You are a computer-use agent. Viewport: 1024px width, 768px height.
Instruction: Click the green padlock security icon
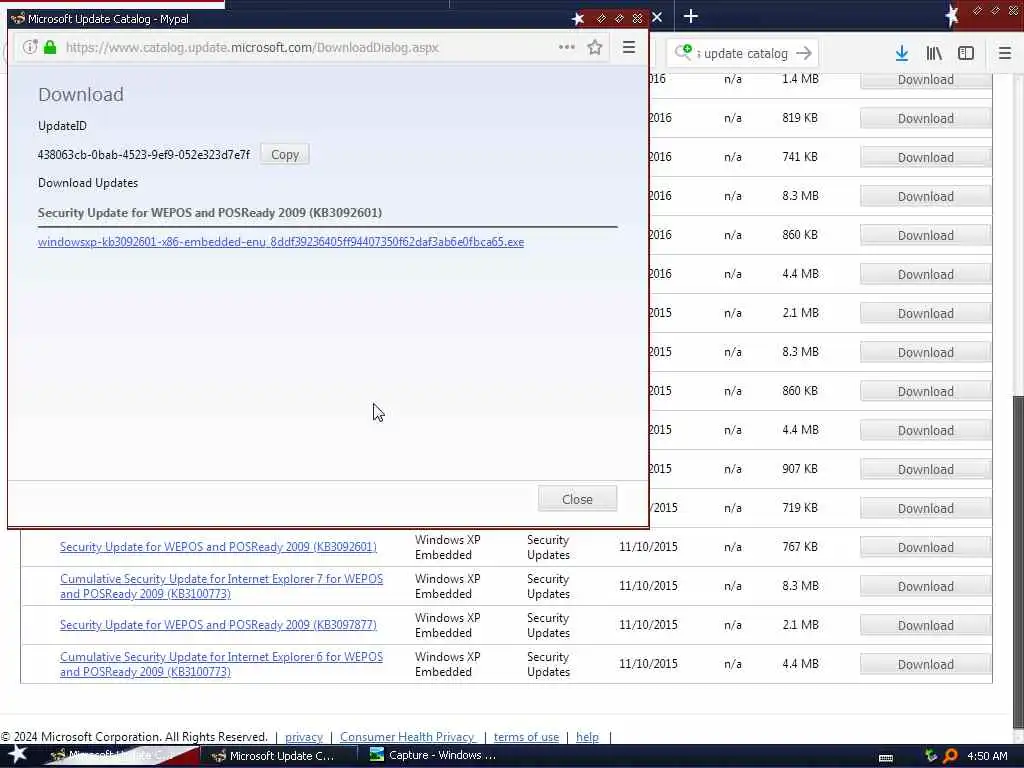[x=50, y=47]
